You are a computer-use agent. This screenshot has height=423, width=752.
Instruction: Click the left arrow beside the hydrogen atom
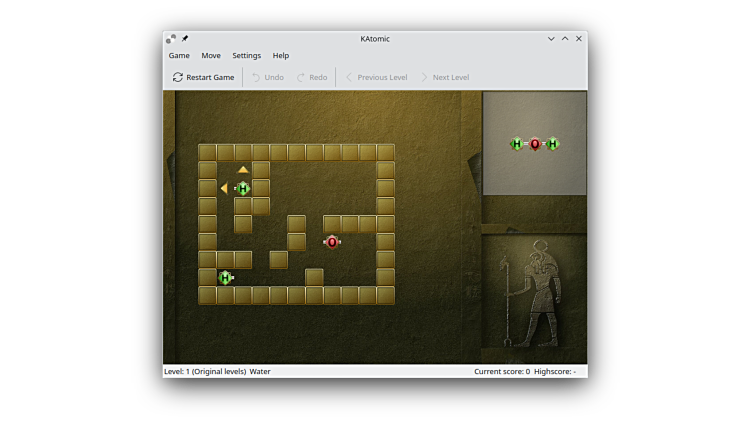click(224, 188)
